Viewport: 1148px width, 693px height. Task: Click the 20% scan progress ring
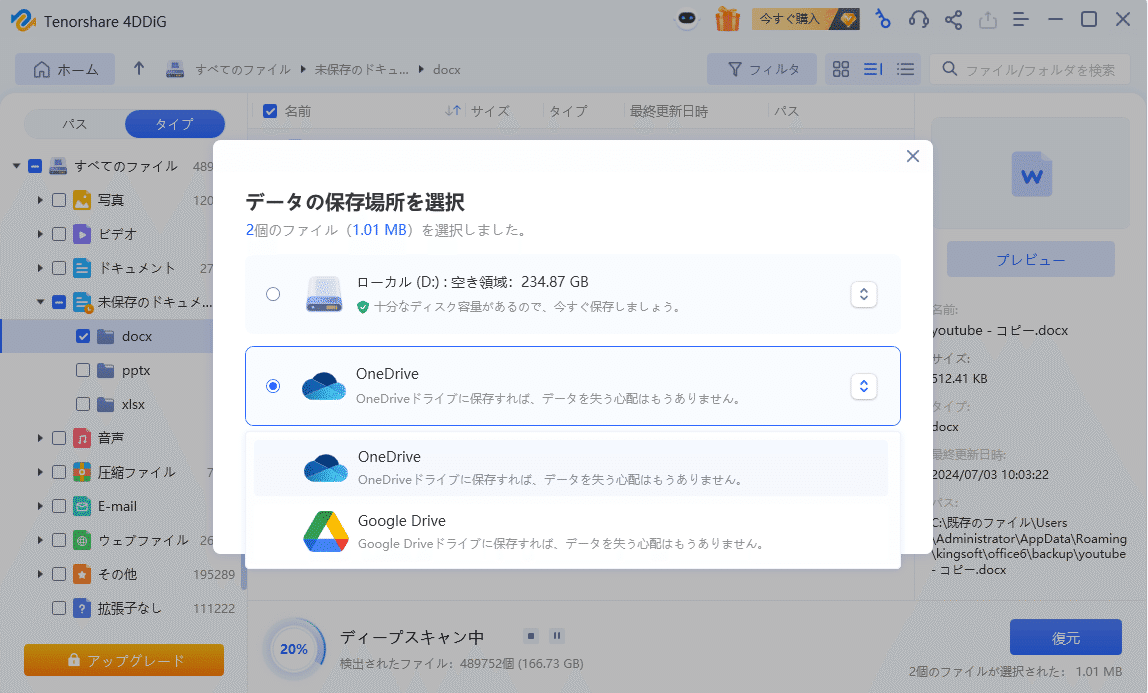coord(294,648)
